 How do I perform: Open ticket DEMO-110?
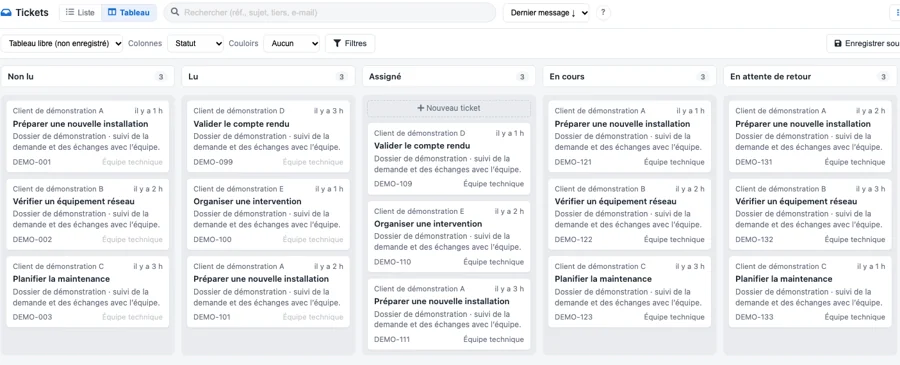pyautogui.click(x=449, y=236)
